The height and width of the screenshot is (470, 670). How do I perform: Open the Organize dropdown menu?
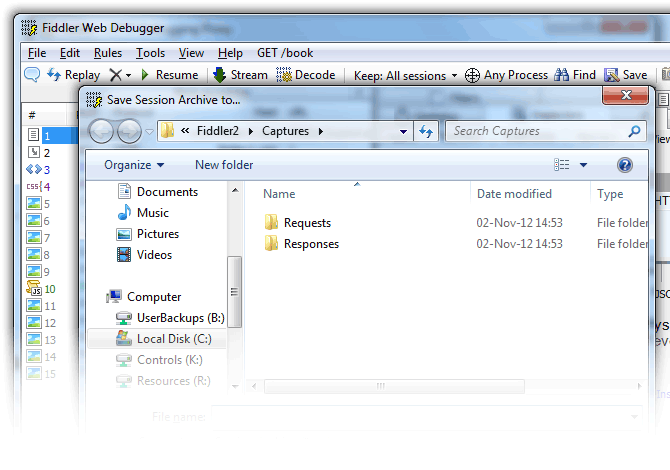[x=134, y=165]
